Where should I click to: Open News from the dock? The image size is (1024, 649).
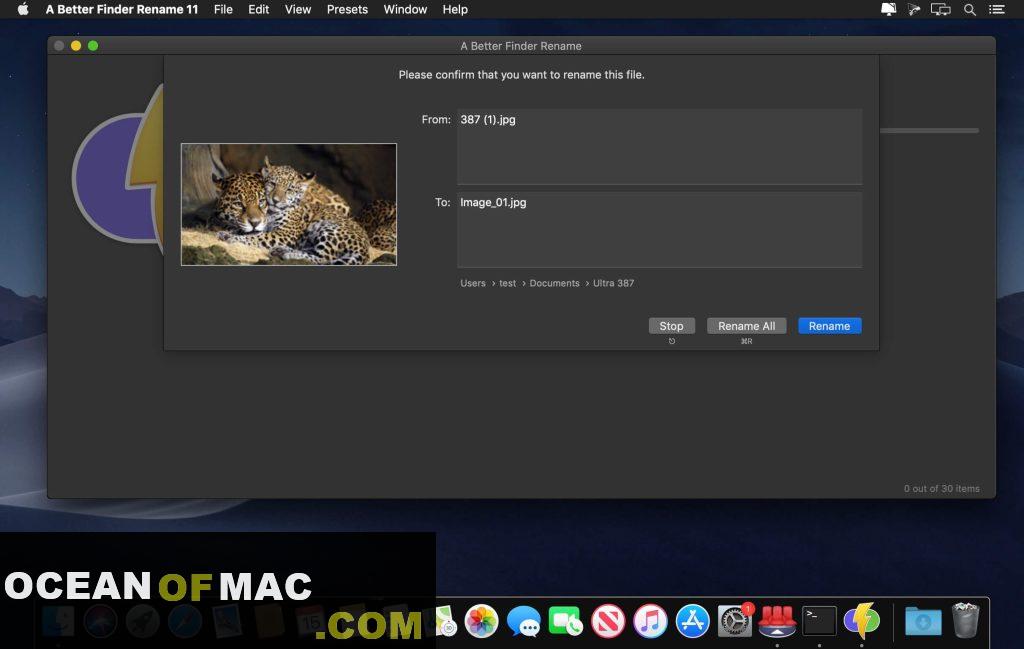(608, 621)
